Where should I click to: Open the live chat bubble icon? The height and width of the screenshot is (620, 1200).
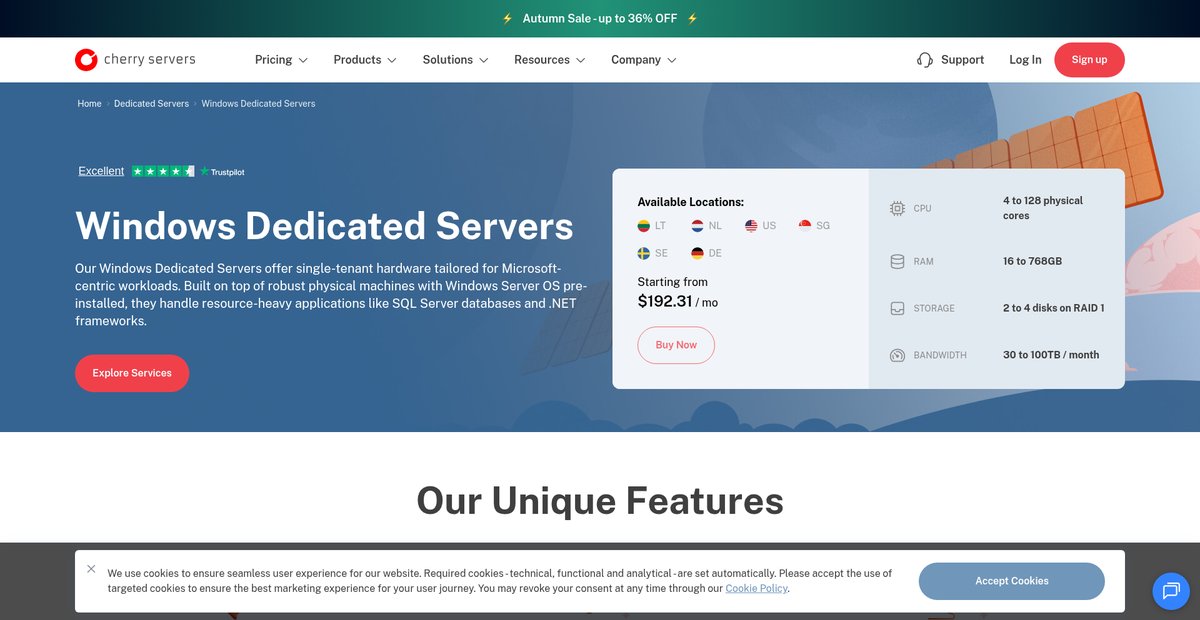point(1171,591)
